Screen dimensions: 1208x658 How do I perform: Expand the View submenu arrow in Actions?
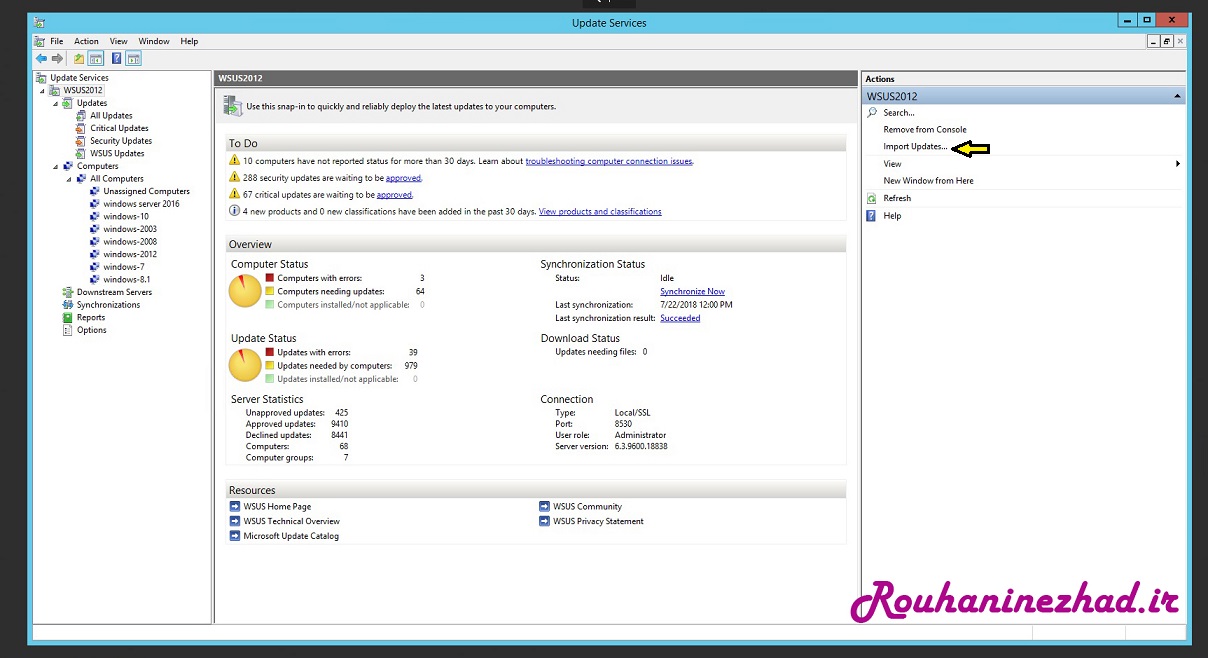pos(1178,164)
